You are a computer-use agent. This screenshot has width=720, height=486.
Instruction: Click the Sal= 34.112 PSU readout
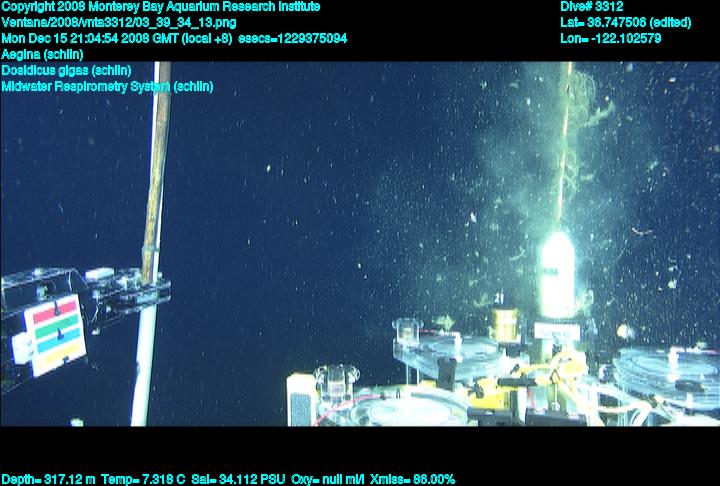coord(235,479)
